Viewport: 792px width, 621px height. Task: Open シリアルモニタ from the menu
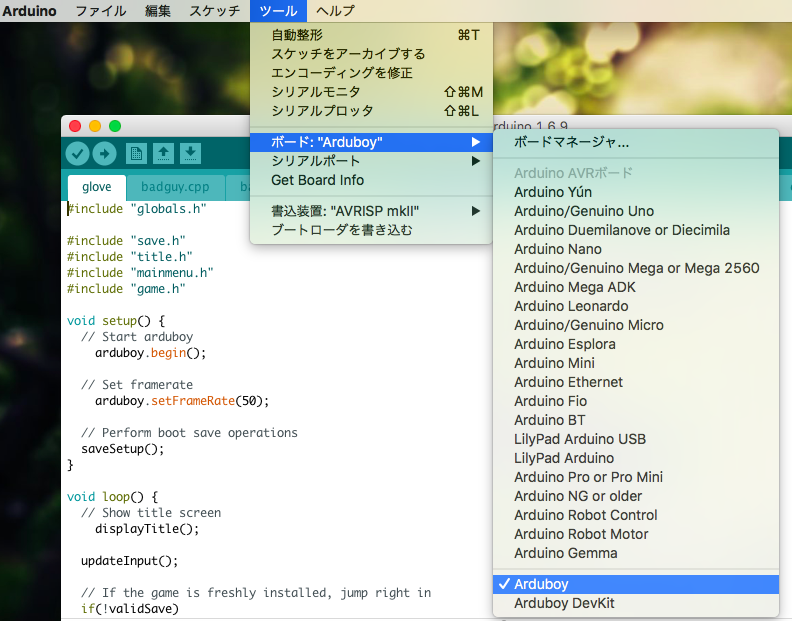pyautogui.click(x=371, y=91)
